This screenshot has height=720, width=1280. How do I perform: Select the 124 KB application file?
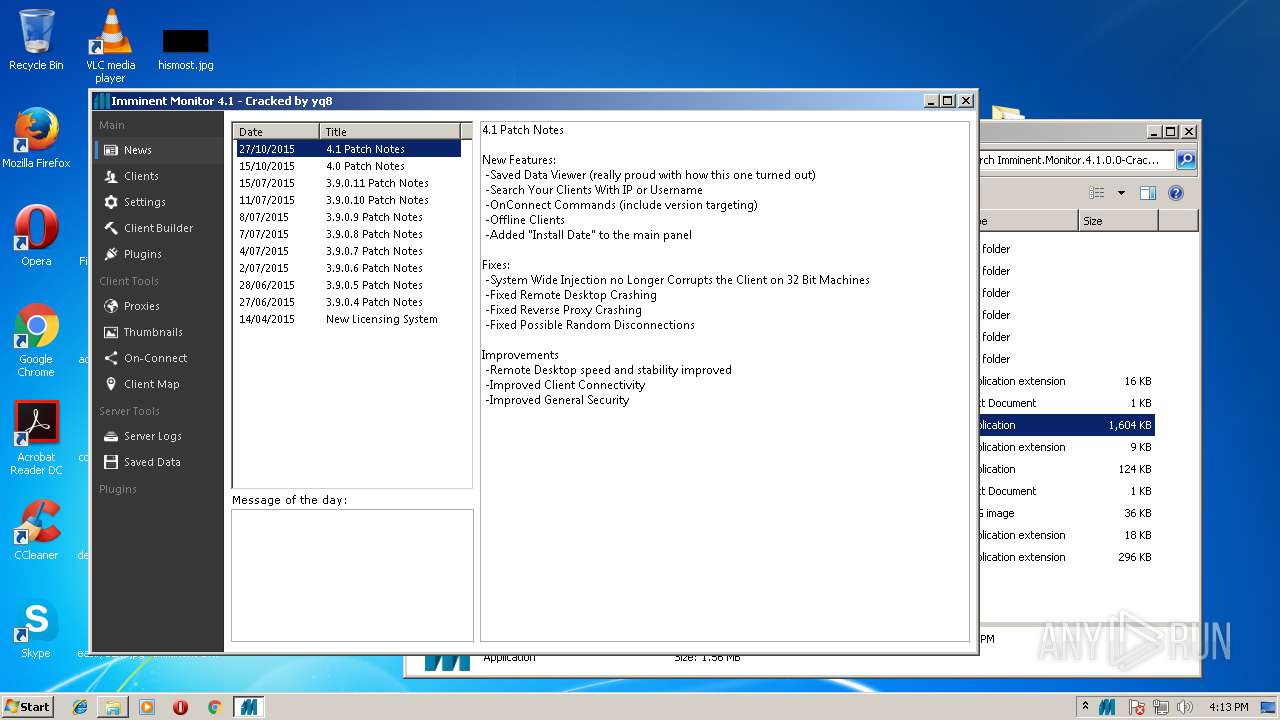(x=1067, y=469)
